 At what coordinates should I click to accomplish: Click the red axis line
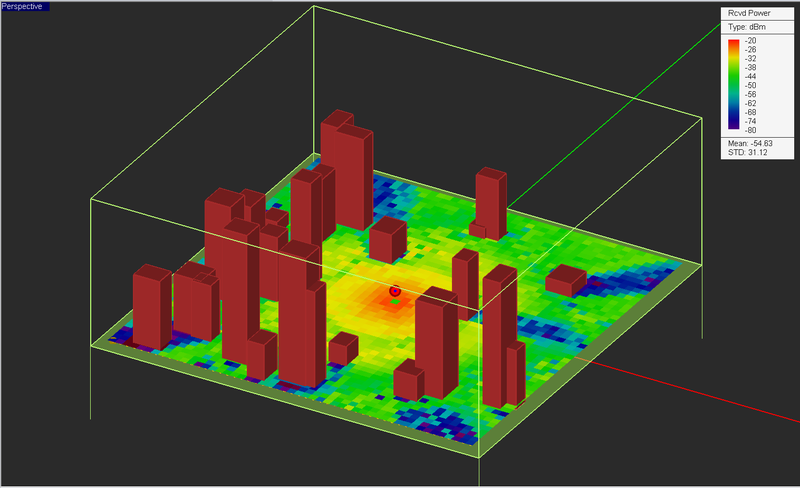pos(689,388)
